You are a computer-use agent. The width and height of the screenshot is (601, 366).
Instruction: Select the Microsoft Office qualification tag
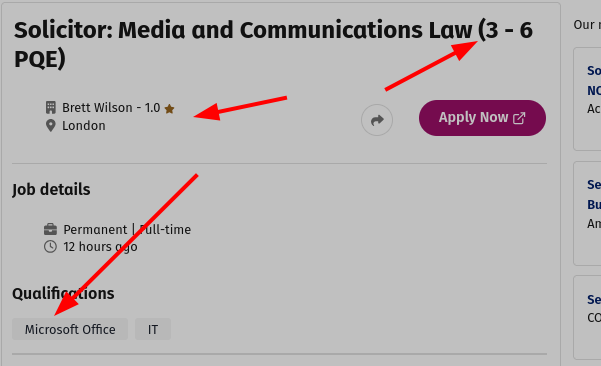tap(70, 329)
